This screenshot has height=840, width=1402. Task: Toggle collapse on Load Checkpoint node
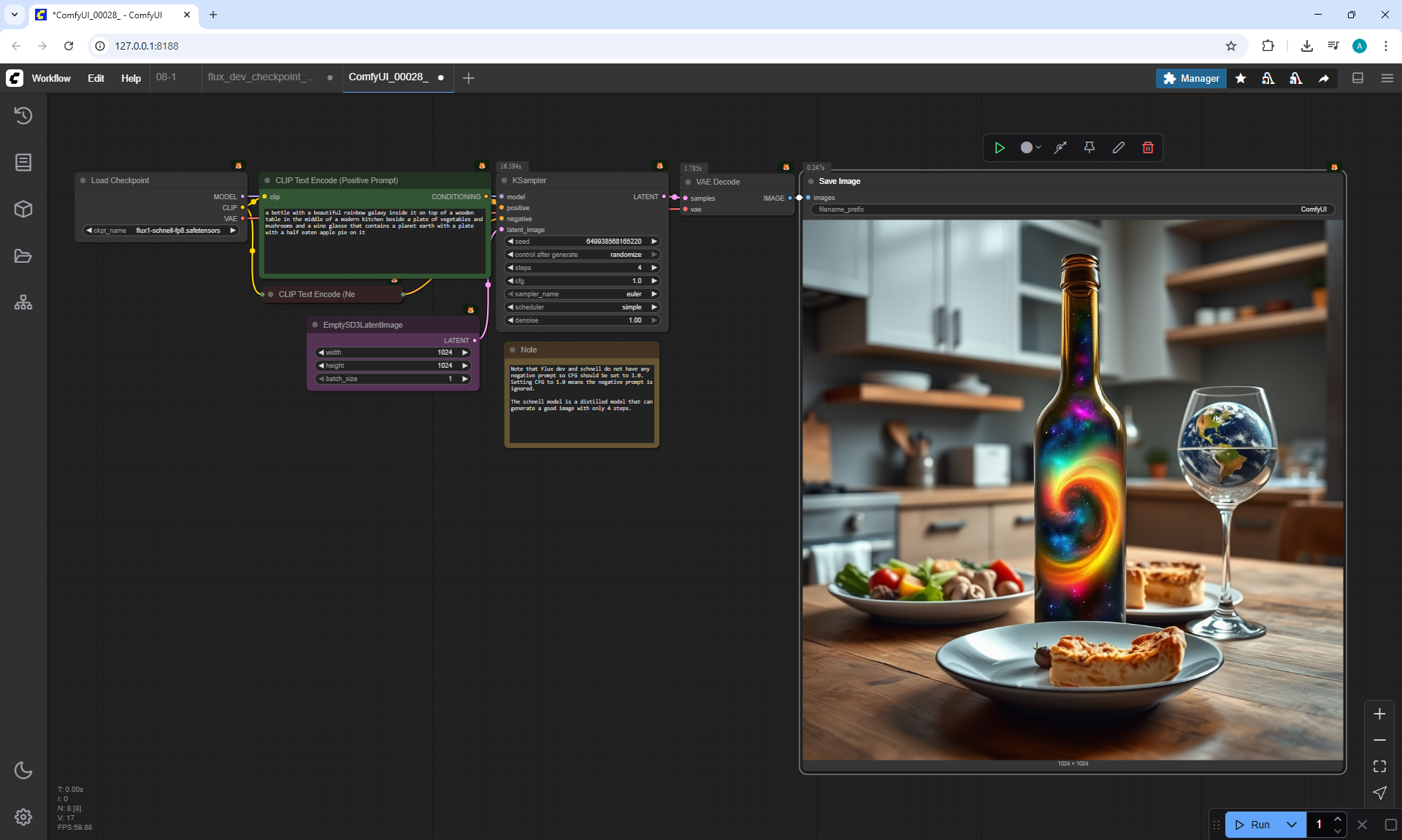83,180
